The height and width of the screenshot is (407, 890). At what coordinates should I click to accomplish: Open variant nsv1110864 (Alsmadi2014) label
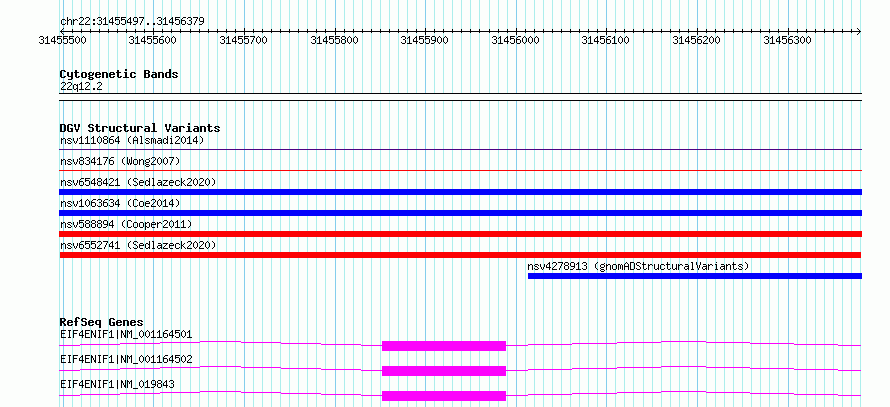[x=132, y=140]
